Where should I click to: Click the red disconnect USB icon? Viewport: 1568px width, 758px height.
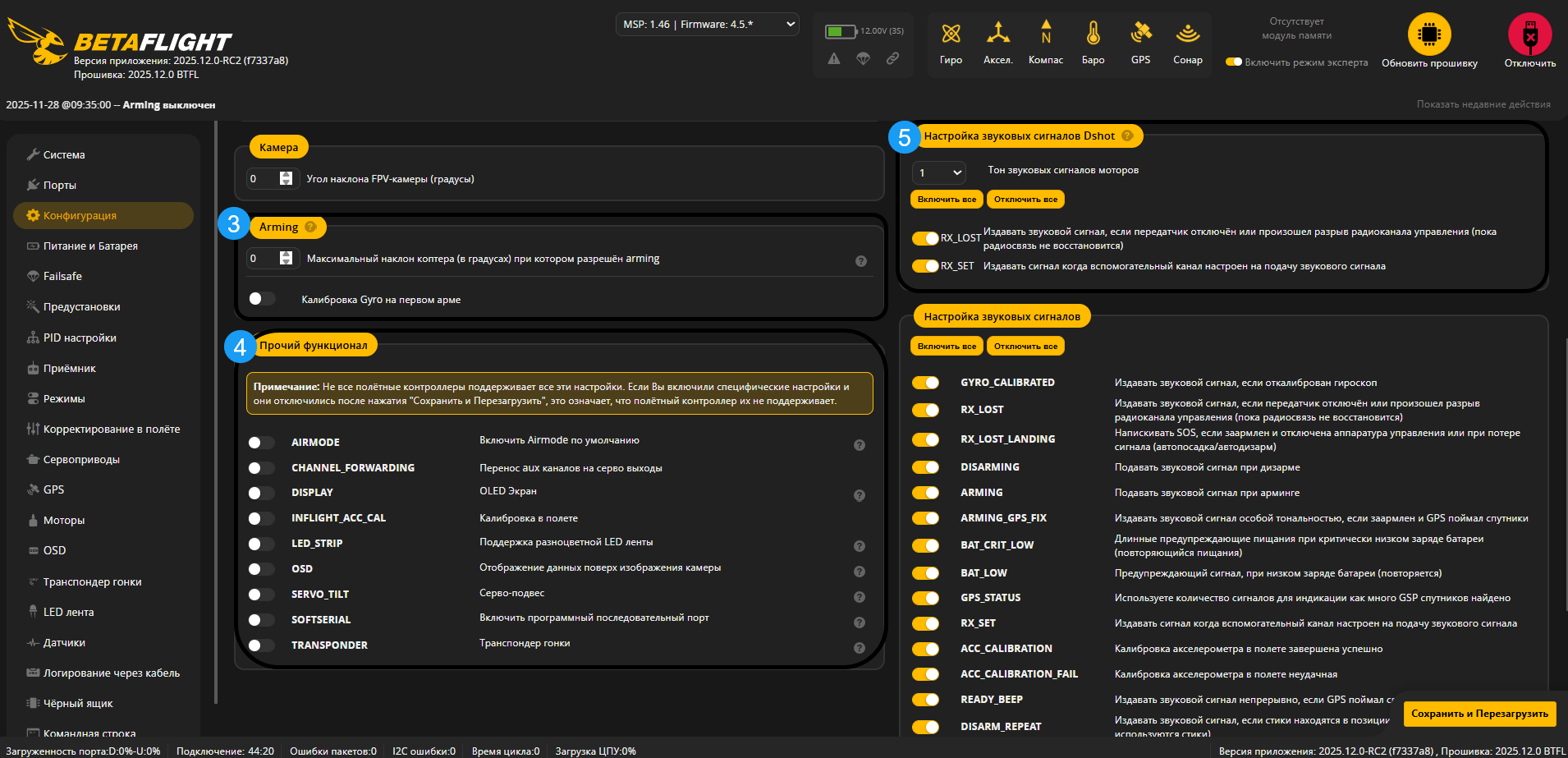(1529, 34)
